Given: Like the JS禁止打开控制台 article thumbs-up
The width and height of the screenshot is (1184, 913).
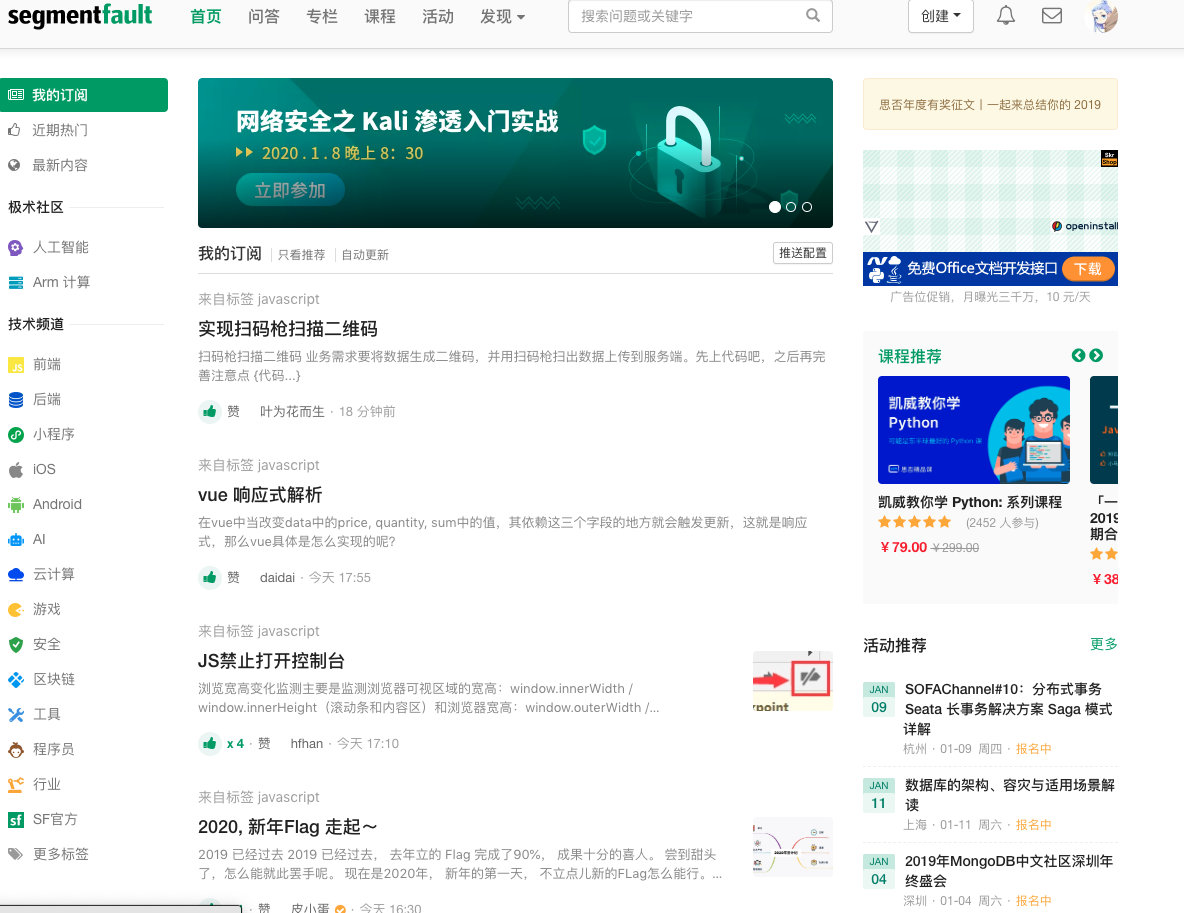Looking at the screenshot, I should coord(209,744).
